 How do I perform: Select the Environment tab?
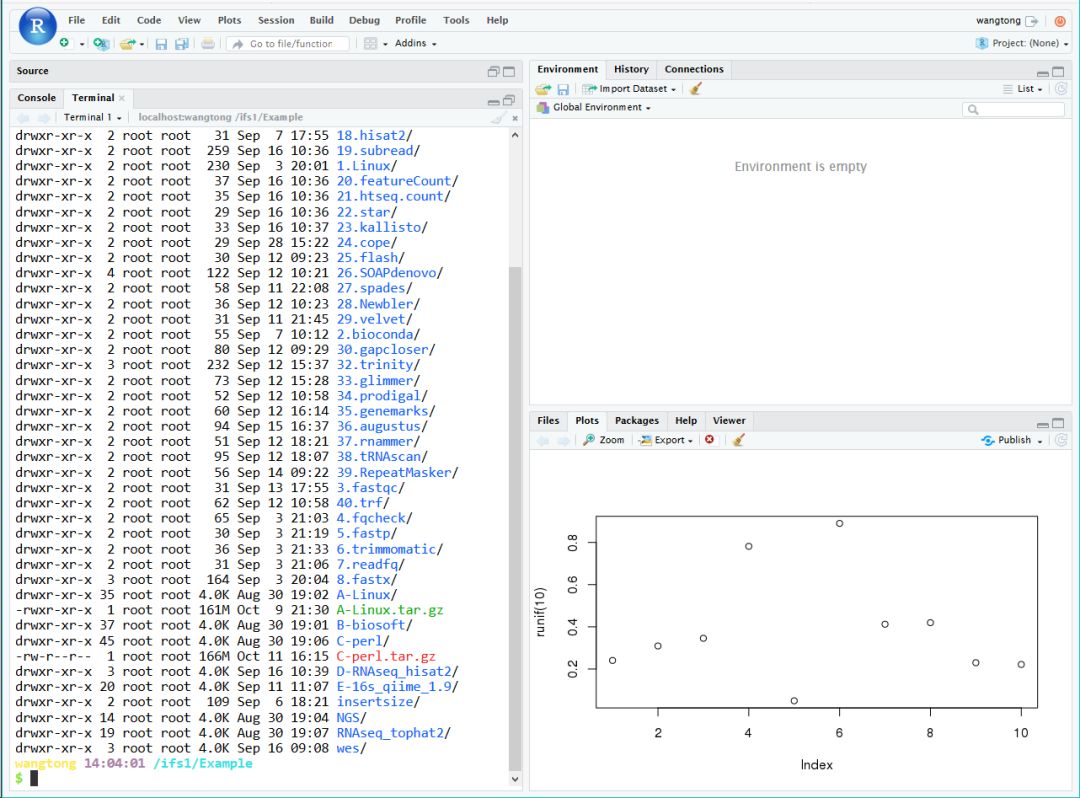[568, 69]
